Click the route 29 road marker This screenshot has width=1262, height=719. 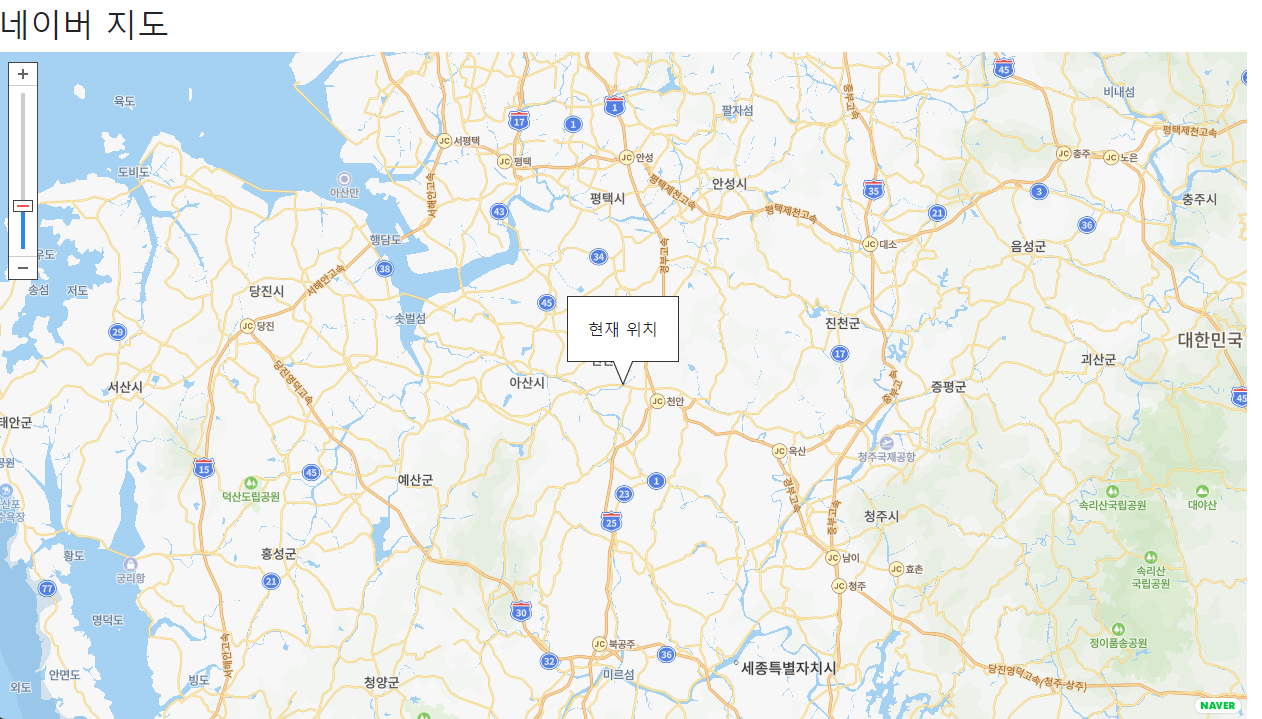pyautogui.click(x=118, y=332)
